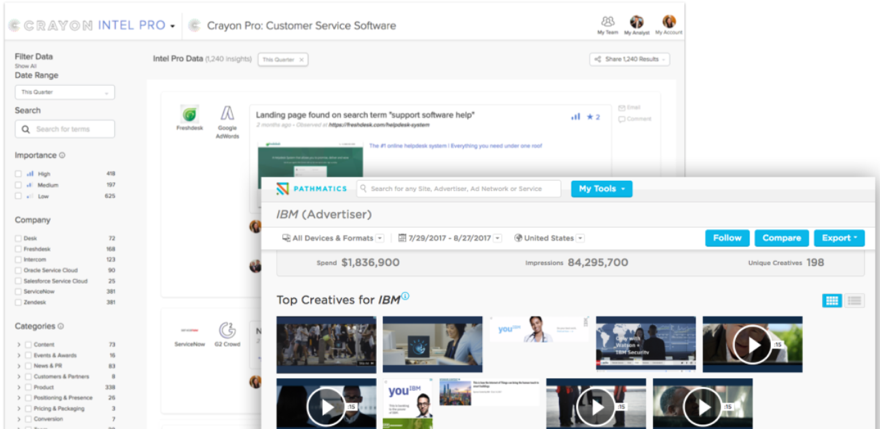Click the G2 Crowd source icon
Image resolution: width=880 pixels, height=429 pixels.
click(x=227, y=330)
